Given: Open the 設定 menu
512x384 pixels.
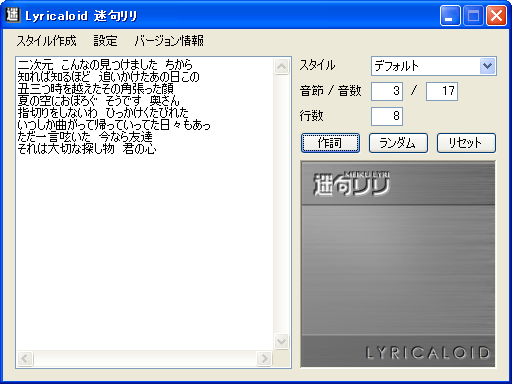Looking at the screenshot, I should click(x=105, y=41).
